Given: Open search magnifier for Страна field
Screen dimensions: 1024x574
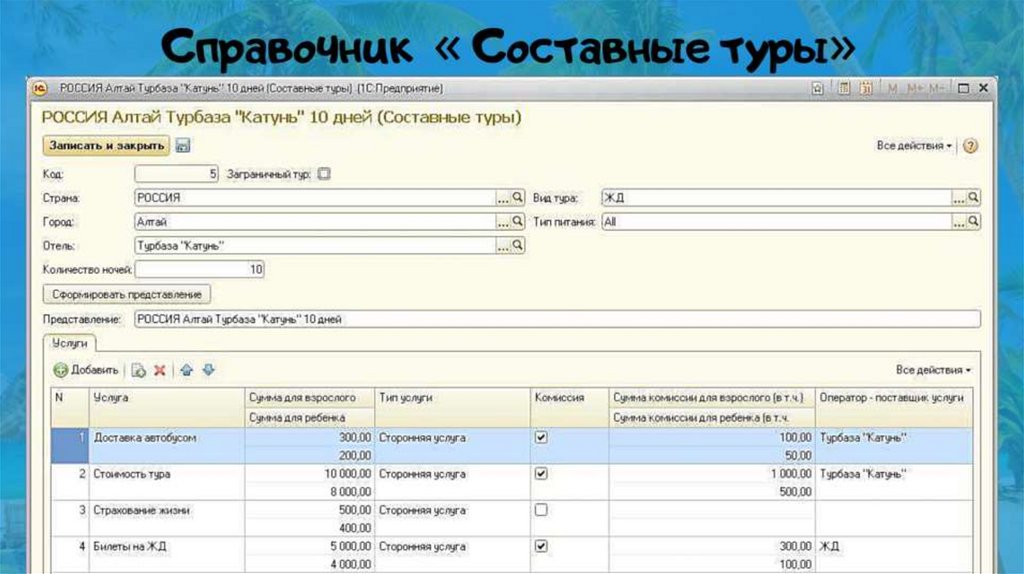Looking at the screenshot, I should tap(518, 198).
